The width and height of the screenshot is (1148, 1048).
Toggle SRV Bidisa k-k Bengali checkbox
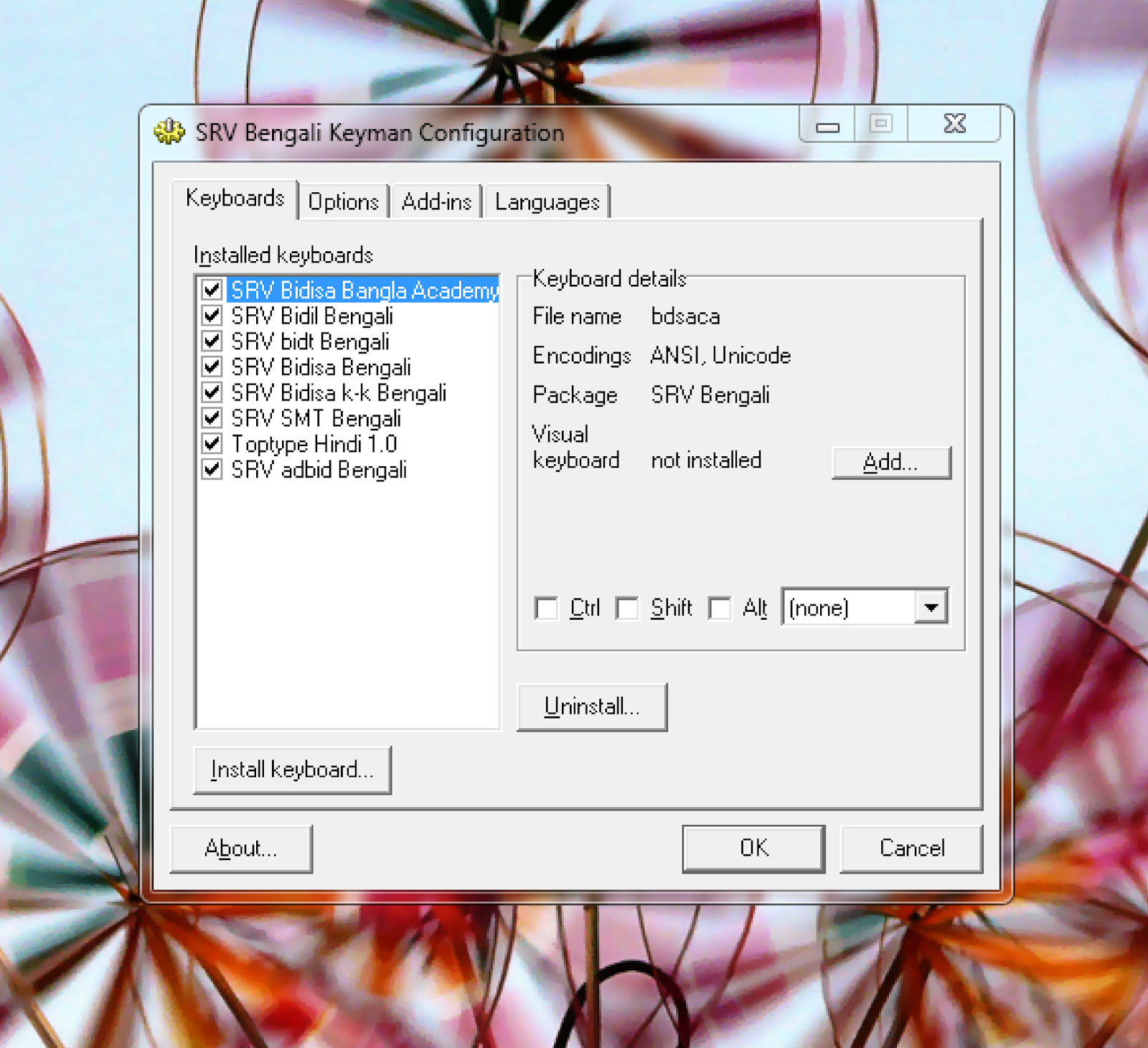[212, 393]
